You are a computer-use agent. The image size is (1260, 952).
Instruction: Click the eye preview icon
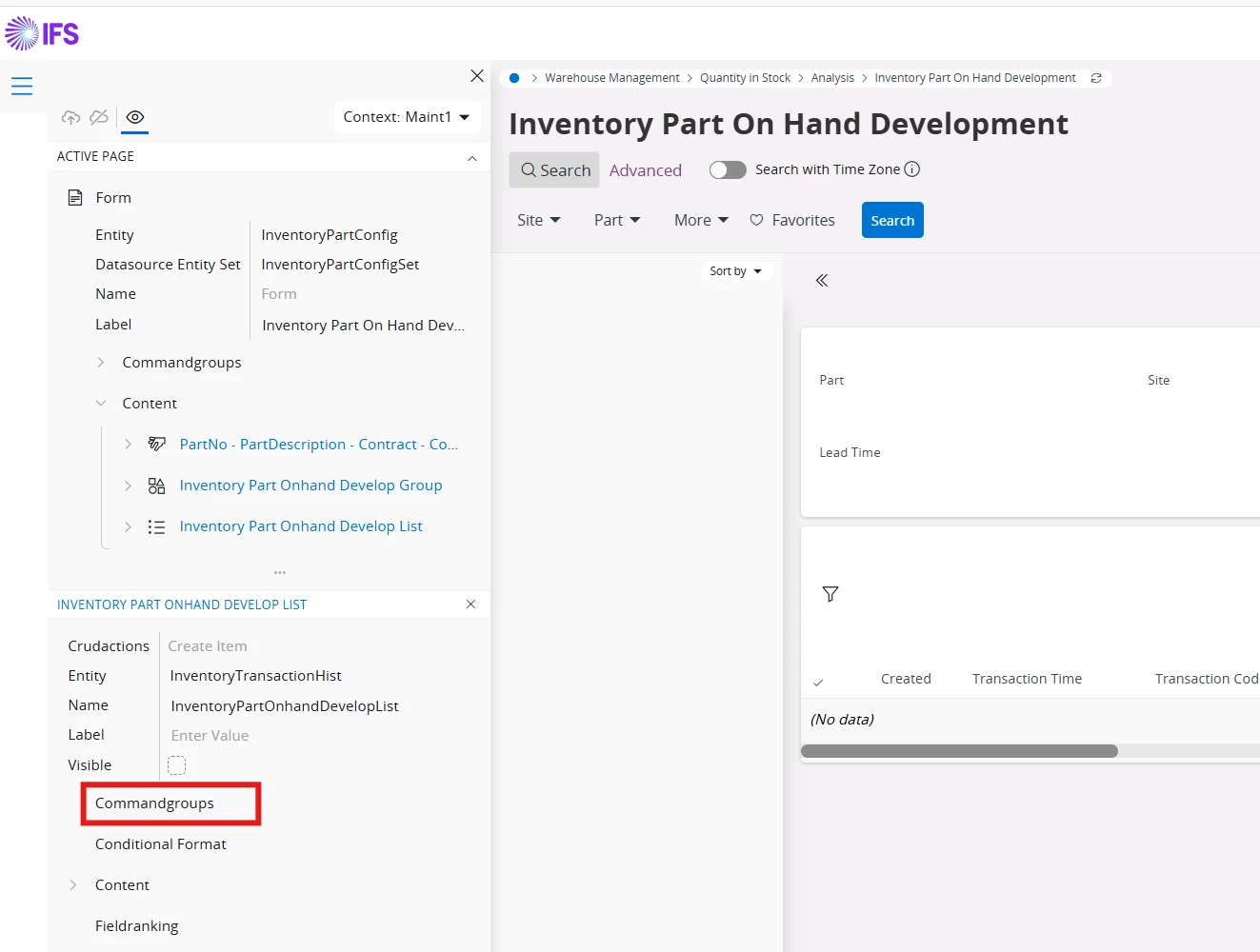tap(135, 117)
